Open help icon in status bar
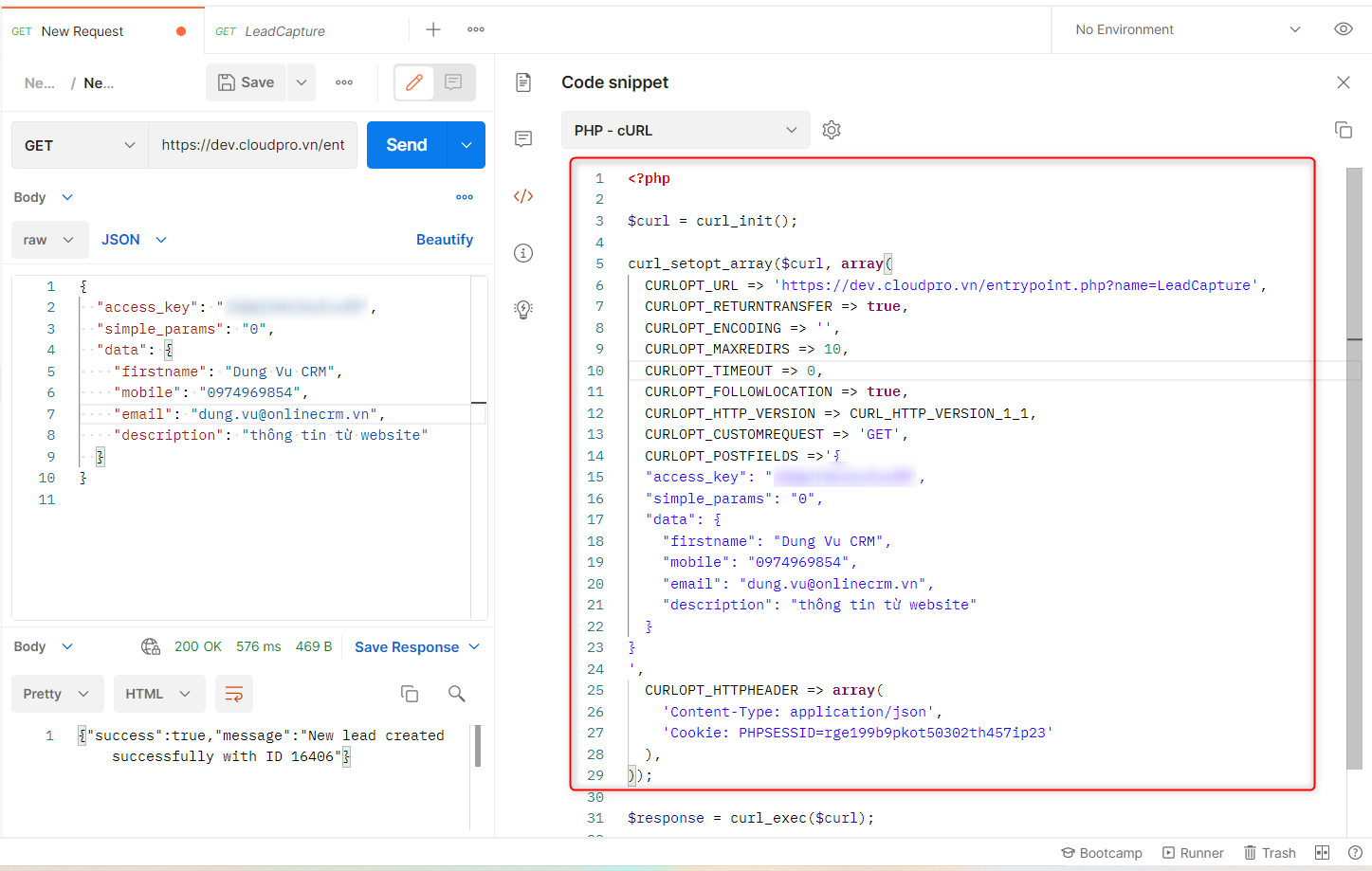Screen dimensions: 1372x871 pyautogui.click(x=1356, y=853)
